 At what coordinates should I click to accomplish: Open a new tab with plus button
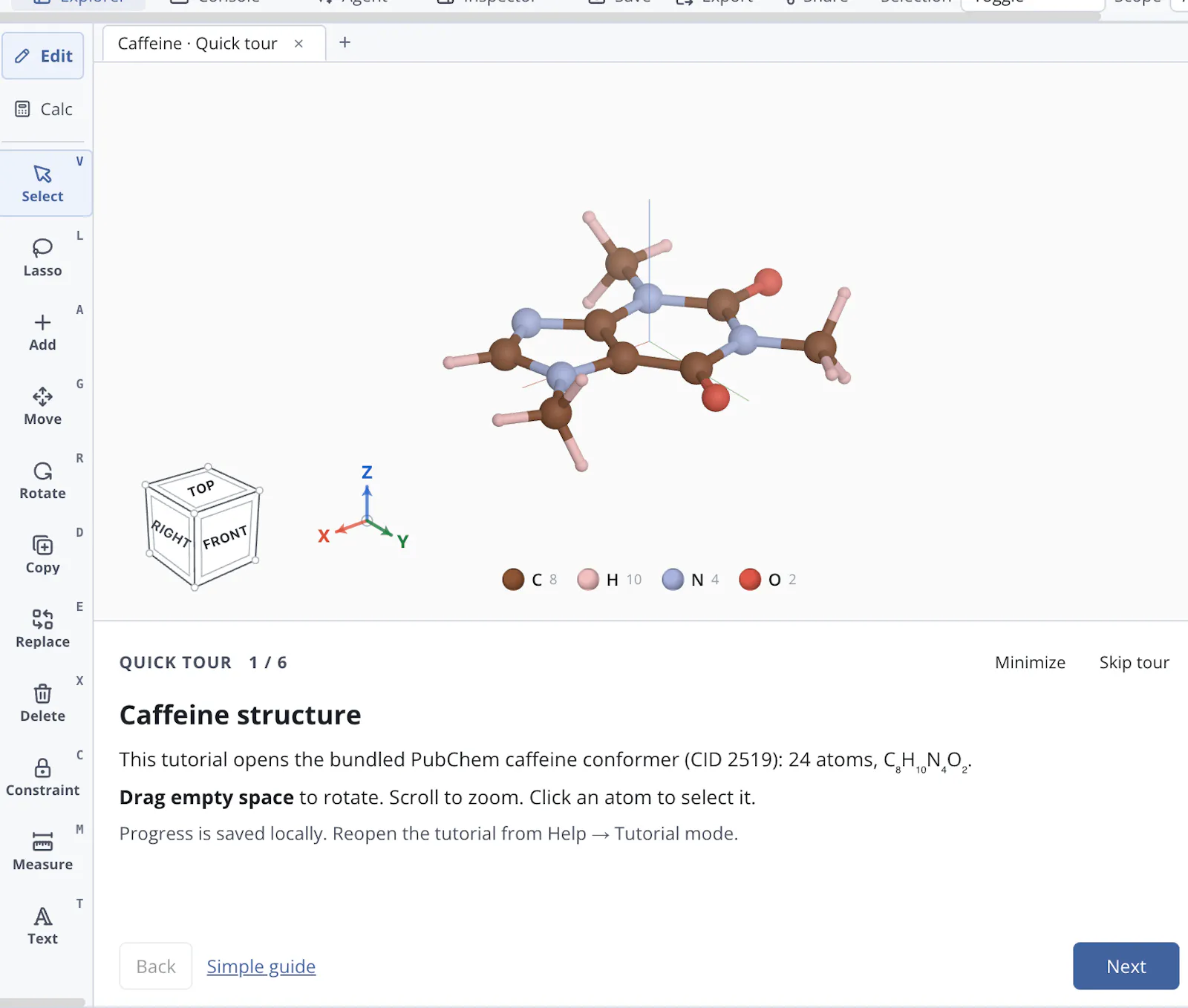coord(345,42)
